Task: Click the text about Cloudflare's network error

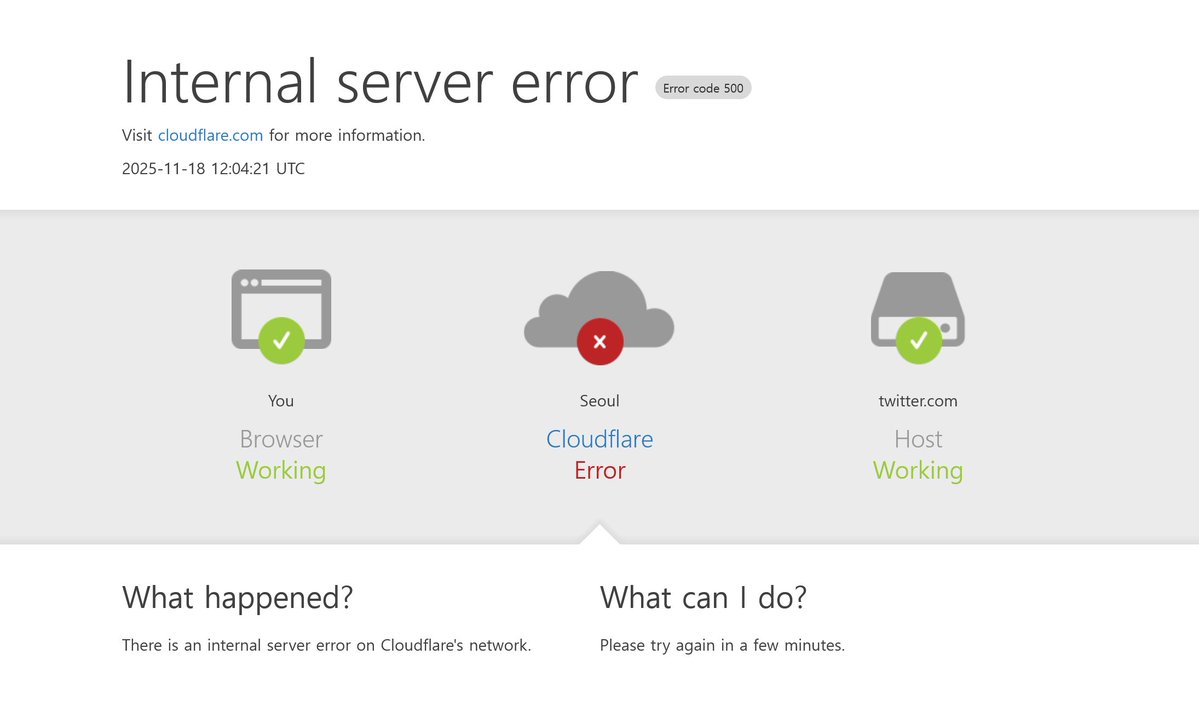Action: coord(327,646)
